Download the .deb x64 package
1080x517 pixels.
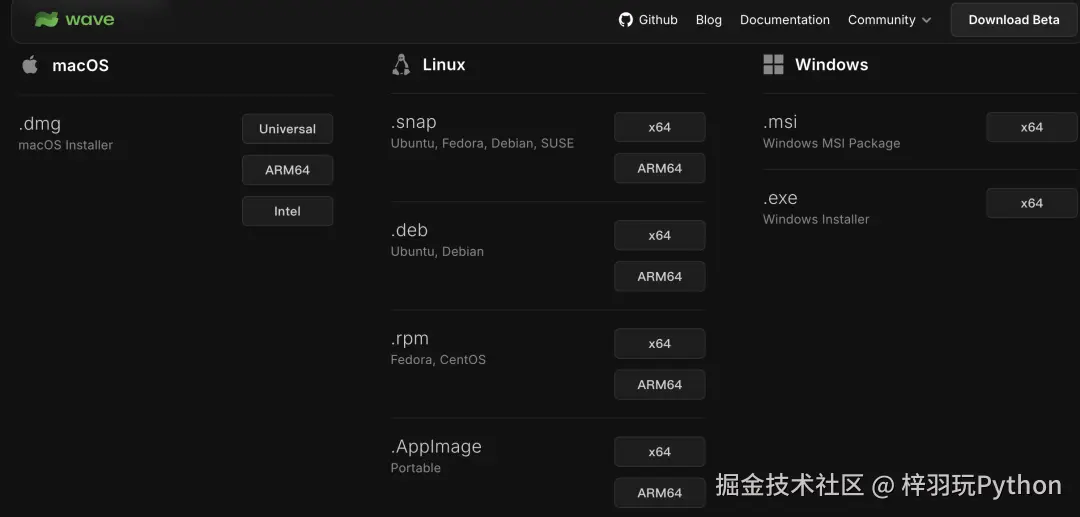[x=659, y=235]
